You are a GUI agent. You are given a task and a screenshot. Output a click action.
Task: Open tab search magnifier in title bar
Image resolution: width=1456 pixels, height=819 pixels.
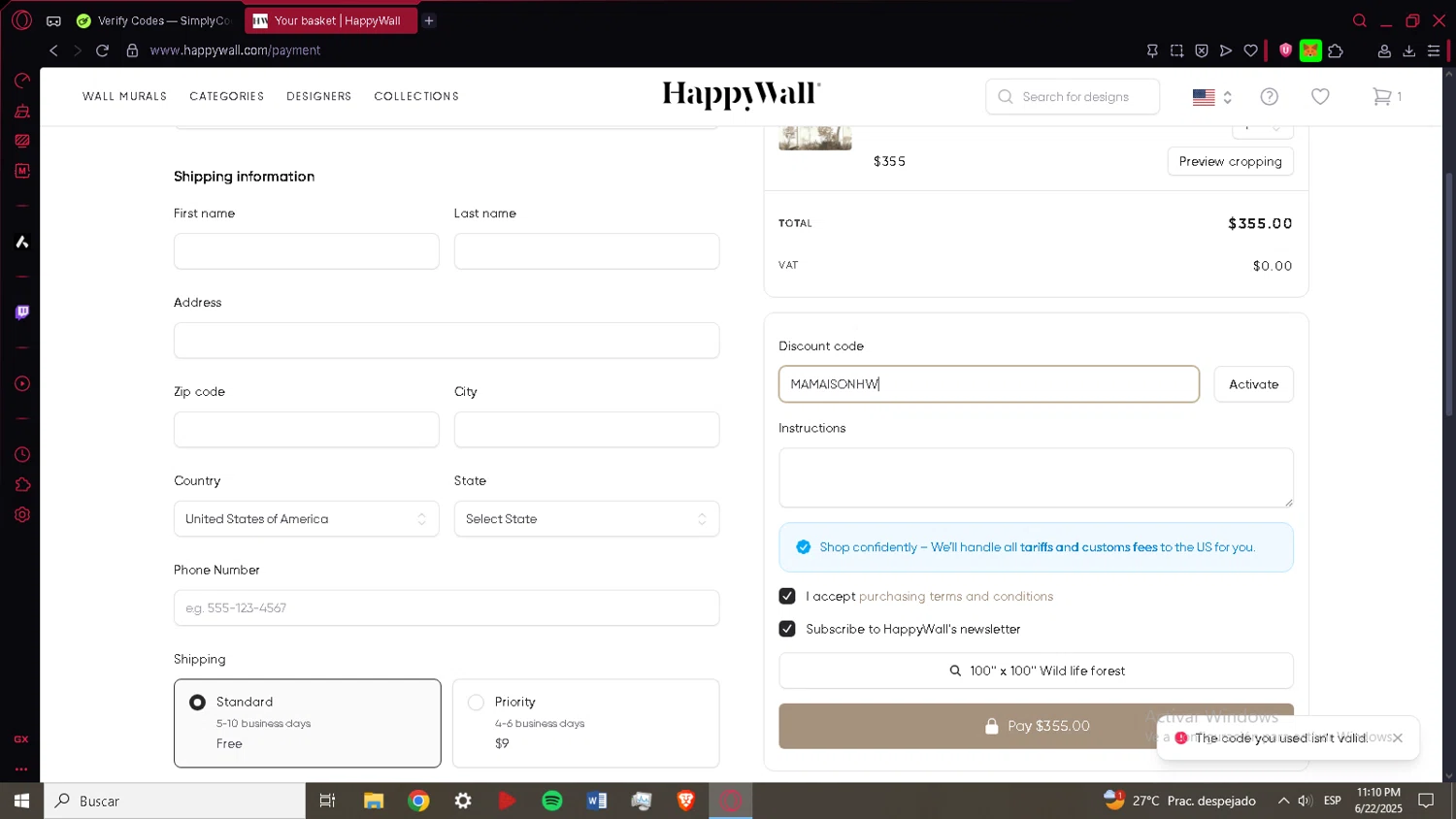pos(1359,20)
